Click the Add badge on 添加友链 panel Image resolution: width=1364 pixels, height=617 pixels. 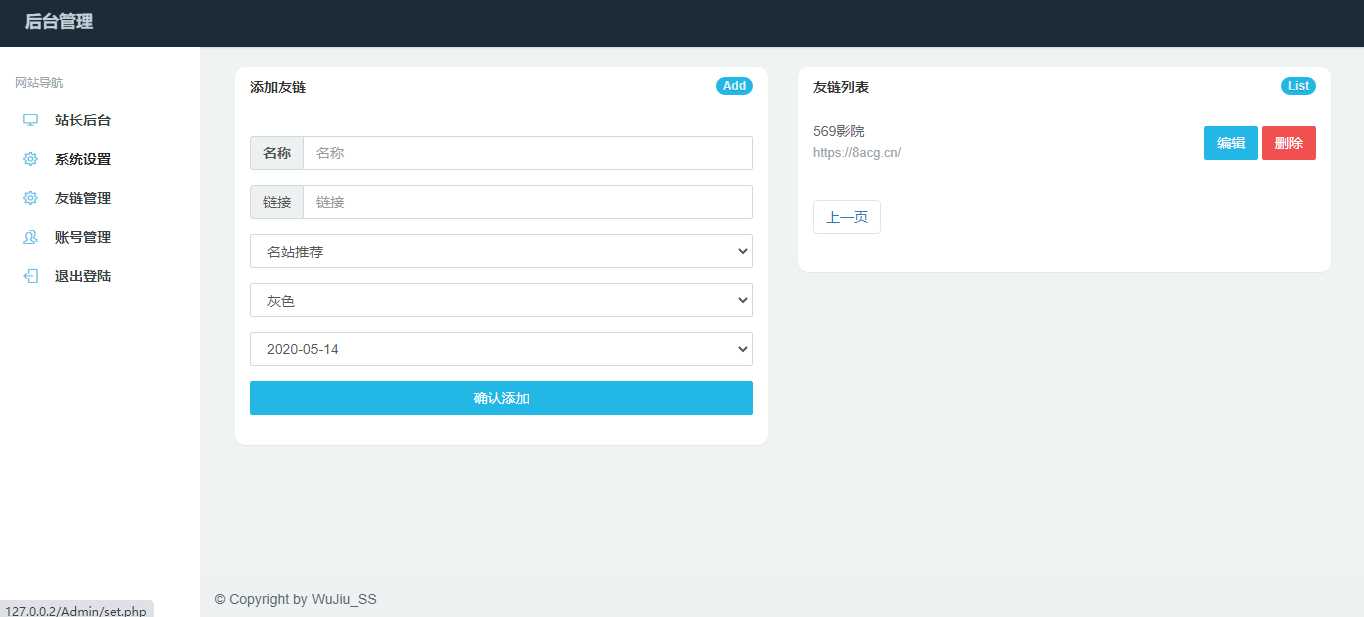pos(735,86)
